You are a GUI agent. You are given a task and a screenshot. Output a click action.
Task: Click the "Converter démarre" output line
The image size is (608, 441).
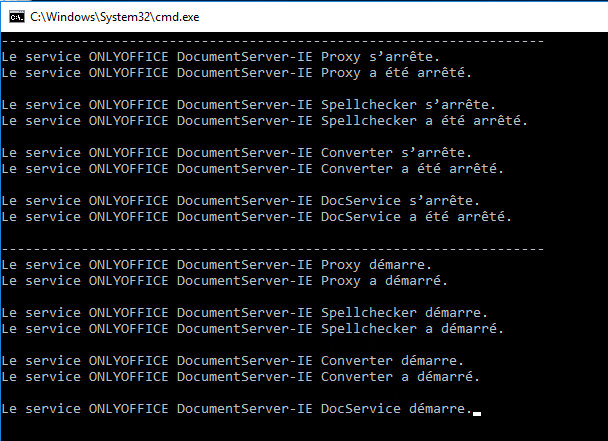[x=232, y=361]
